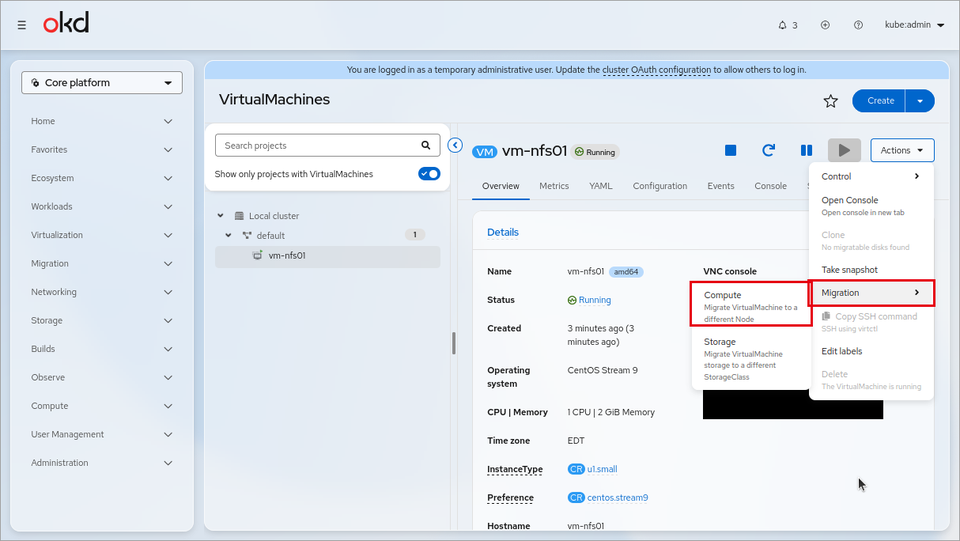Select Storage migration to different StorageClass
The height and width of the screenshot is (541, 960).
(751, 359)
